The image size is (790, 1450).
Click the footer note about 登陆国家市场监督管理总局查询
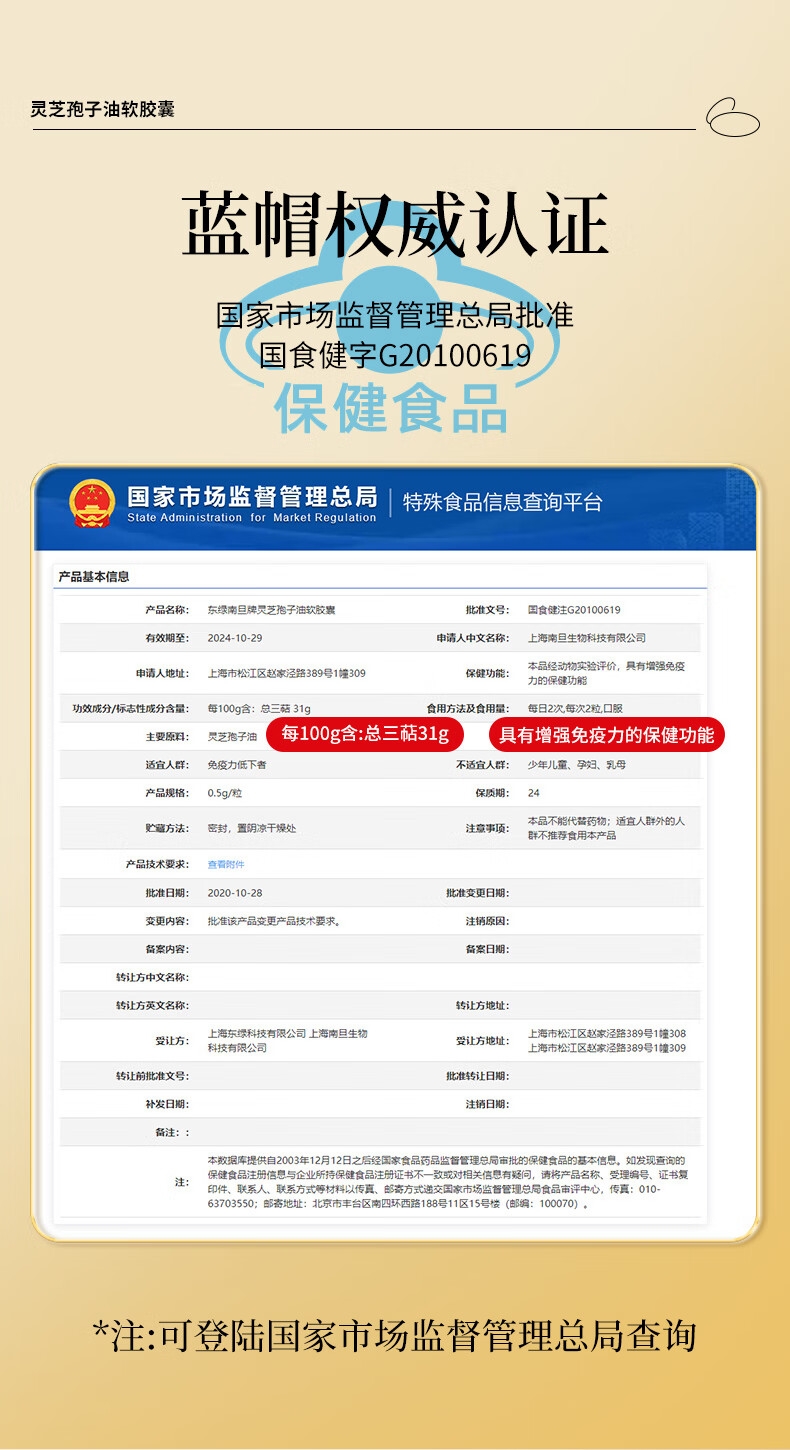point(394,1336)
